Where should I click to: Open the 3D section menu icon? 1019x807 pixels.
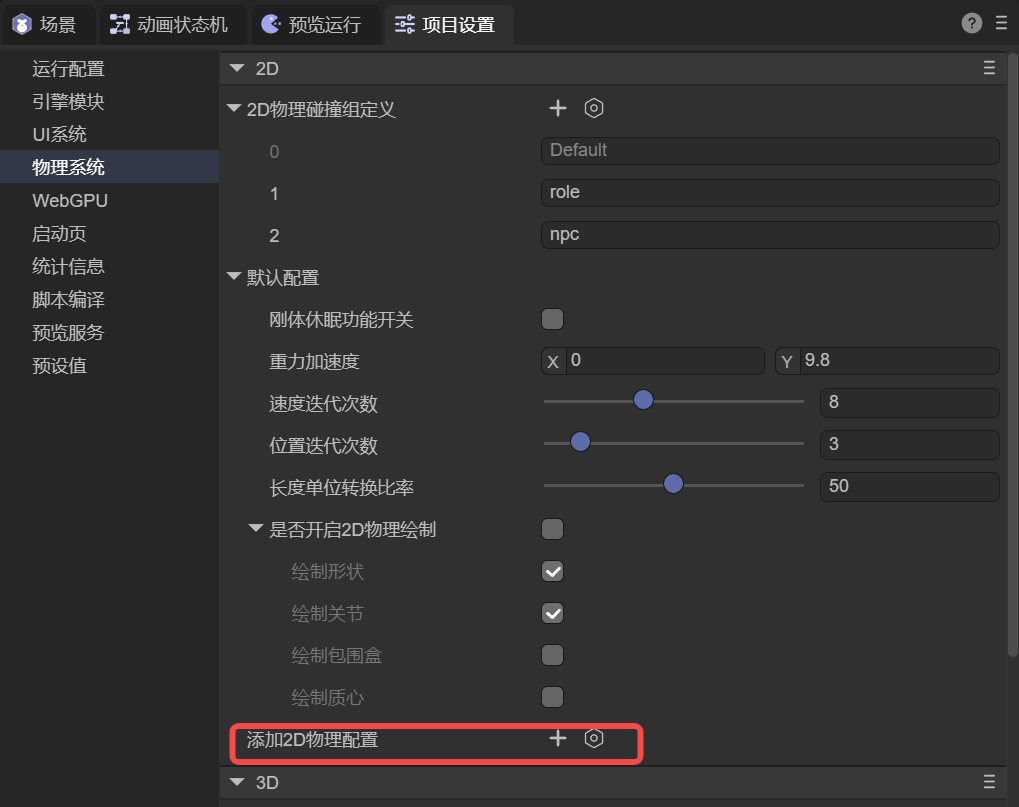(989, 781)
